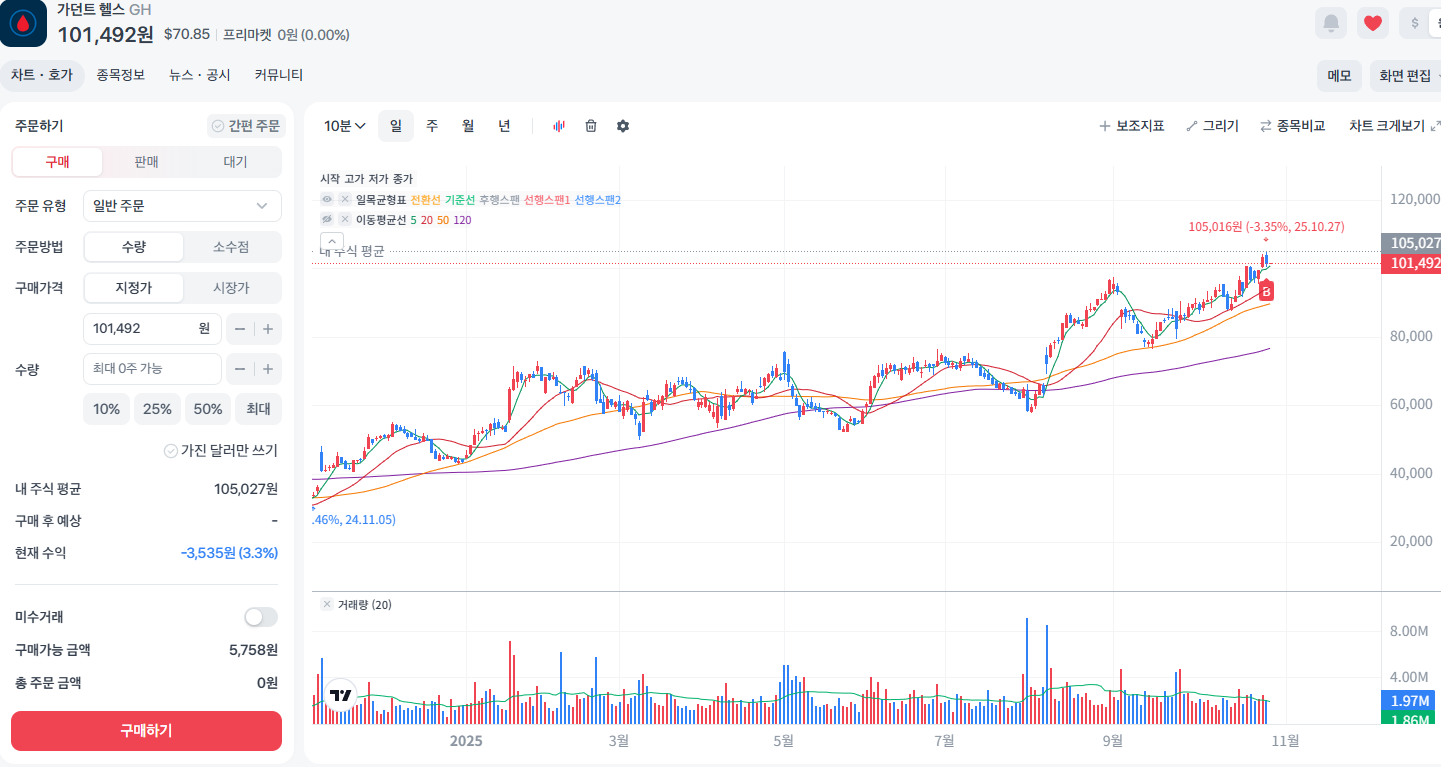Open the 종목정보 tab
This screenshot has width=1441, height=767.
tap(121, 75)
